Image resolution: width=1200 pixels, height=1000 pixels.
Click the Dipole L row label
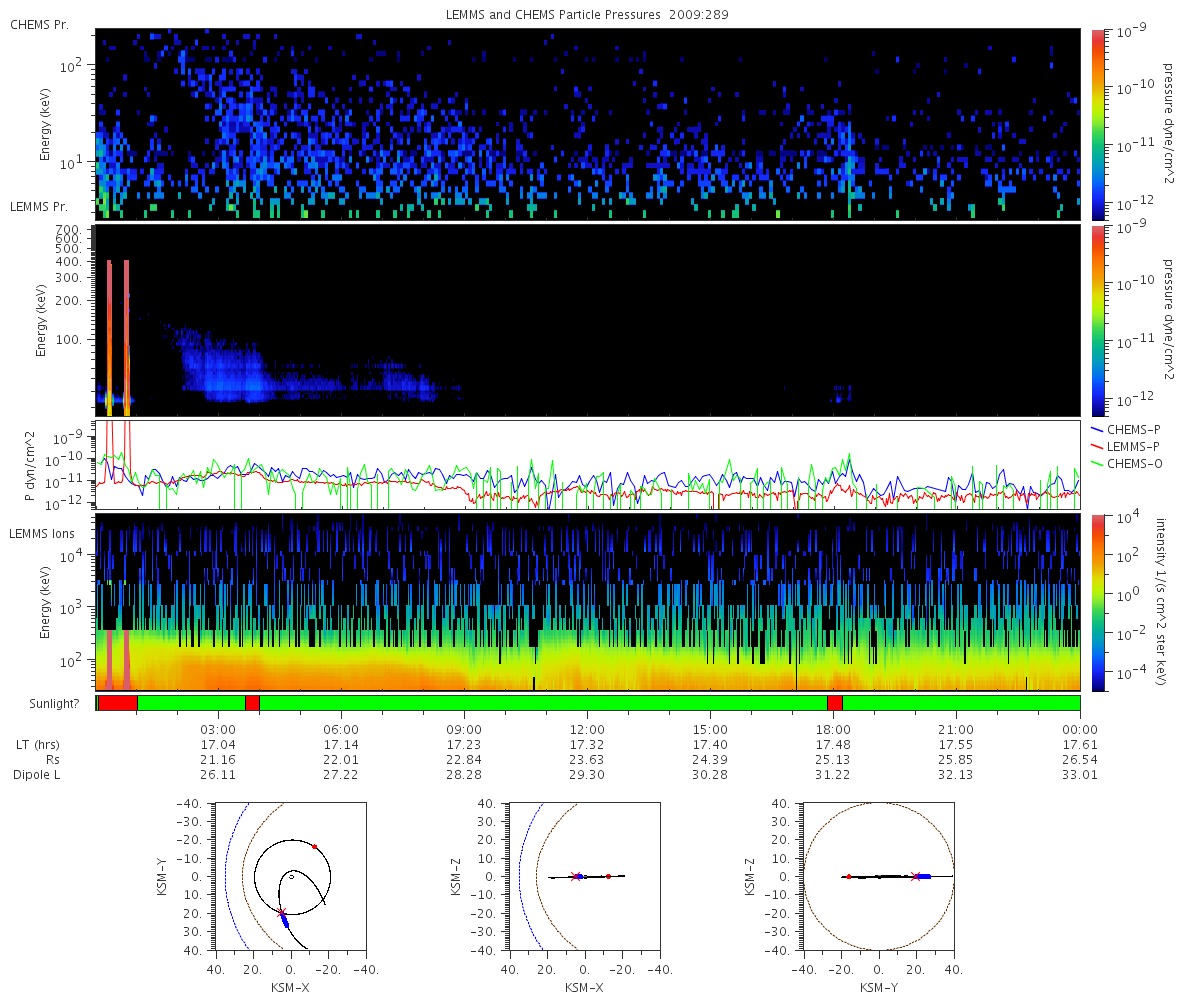pos(40,775)
